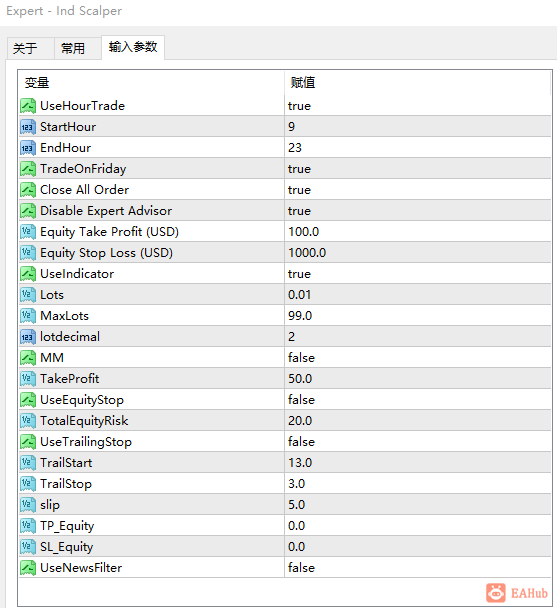Click the 赋值 column header
Image resolution: width=557 pixels, height=608 pixels.
[417, 83]
